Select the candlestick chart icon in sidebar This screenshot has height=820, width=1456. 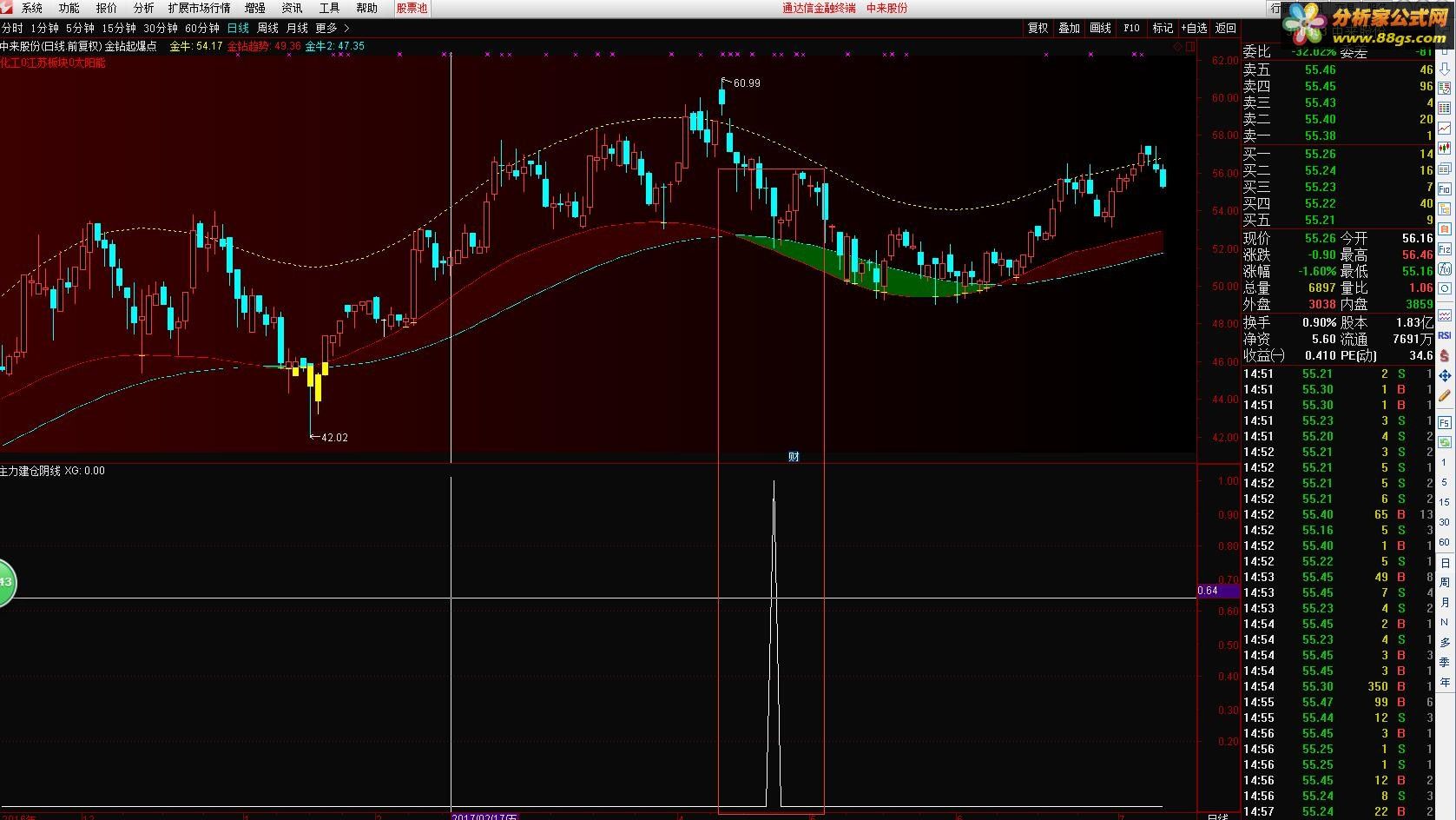(x=1445, y=148)
